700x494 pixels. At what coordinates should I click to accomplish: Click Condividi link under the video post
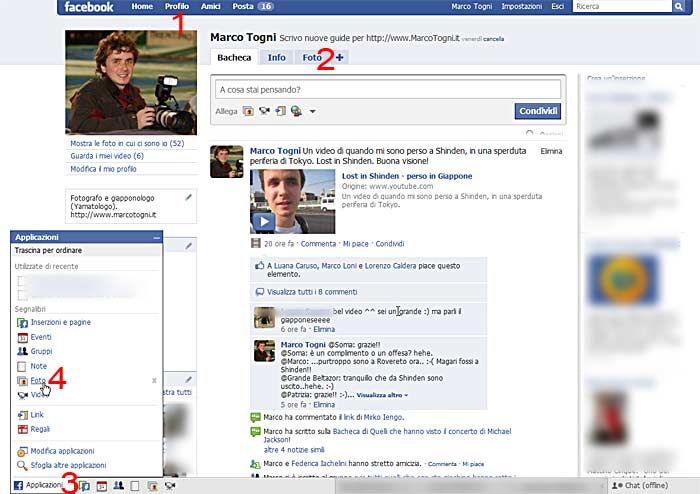coord(390,244)
